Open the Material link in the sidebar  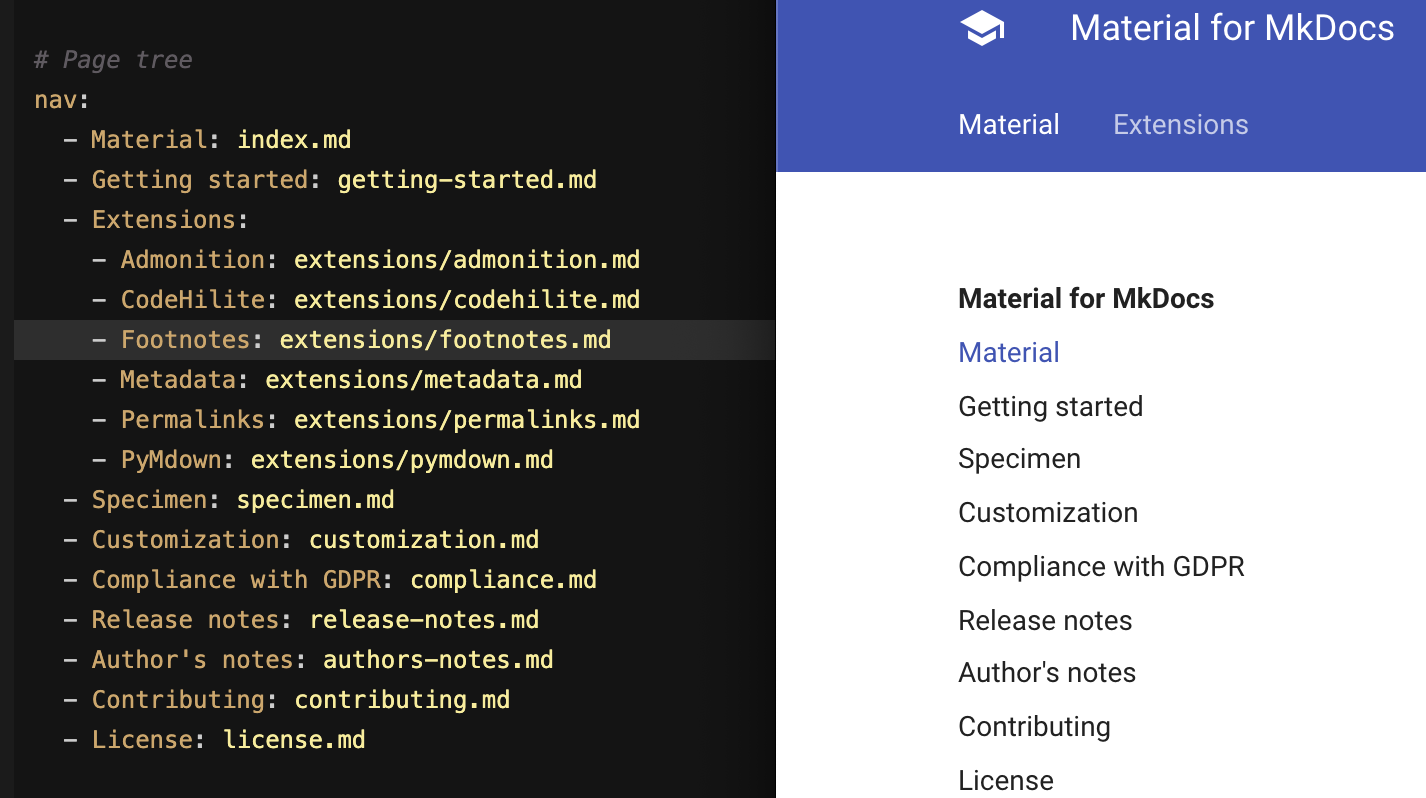pyautogui.click(x=1008, y=352)
